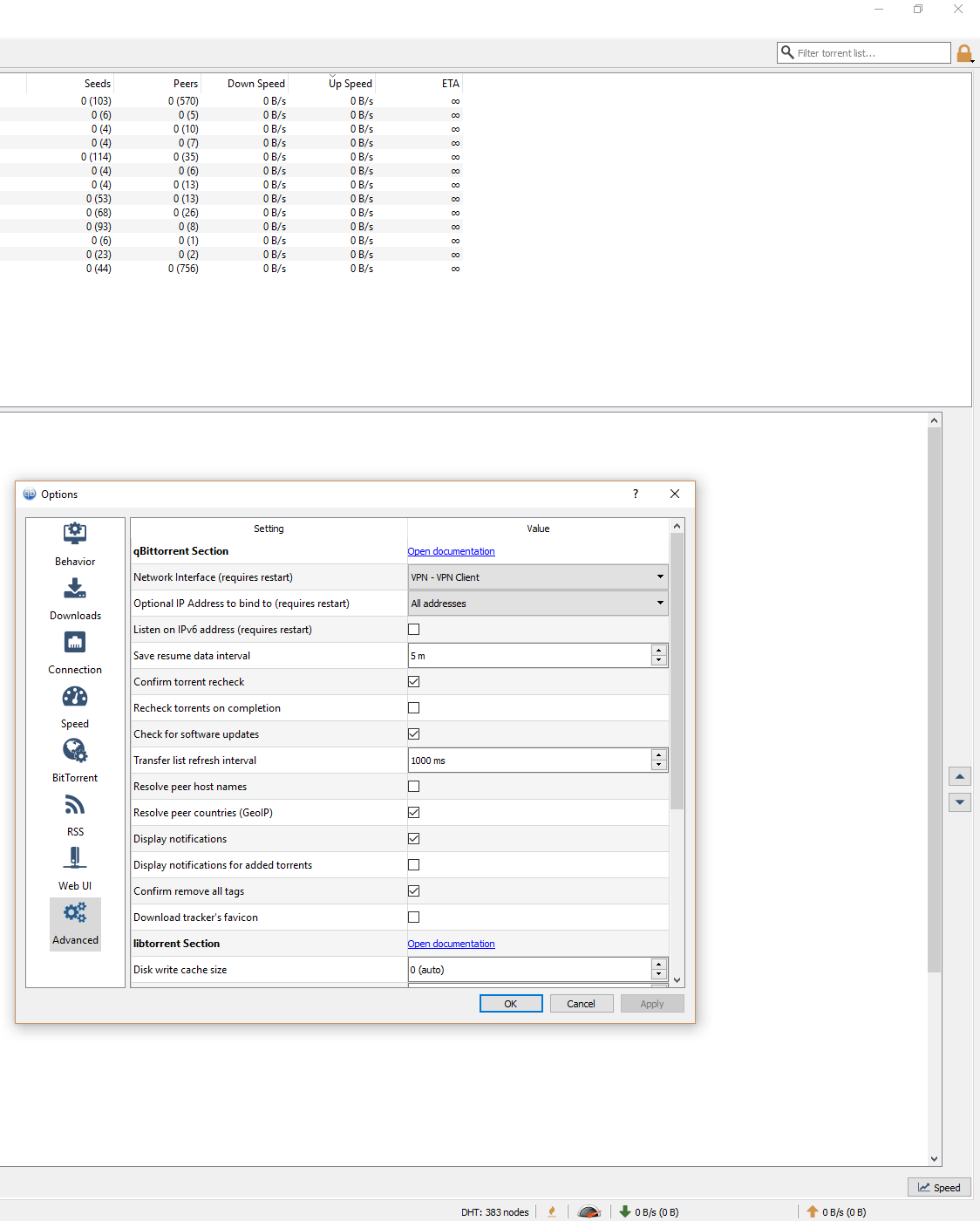The height and width of the screenshot is (1221, 980).
Task: Toggle alternative speed limits speedometer icon
Action: (589, 1211)
